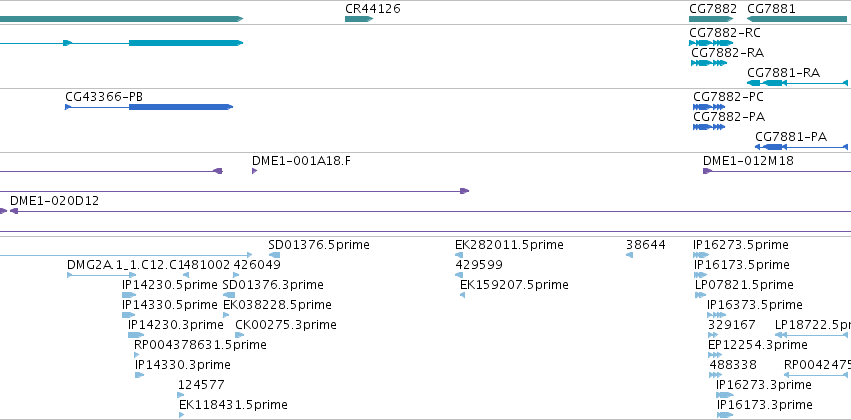
Task: Open the CG7882-RA transcript label
Action: click(x=728, y=53)
